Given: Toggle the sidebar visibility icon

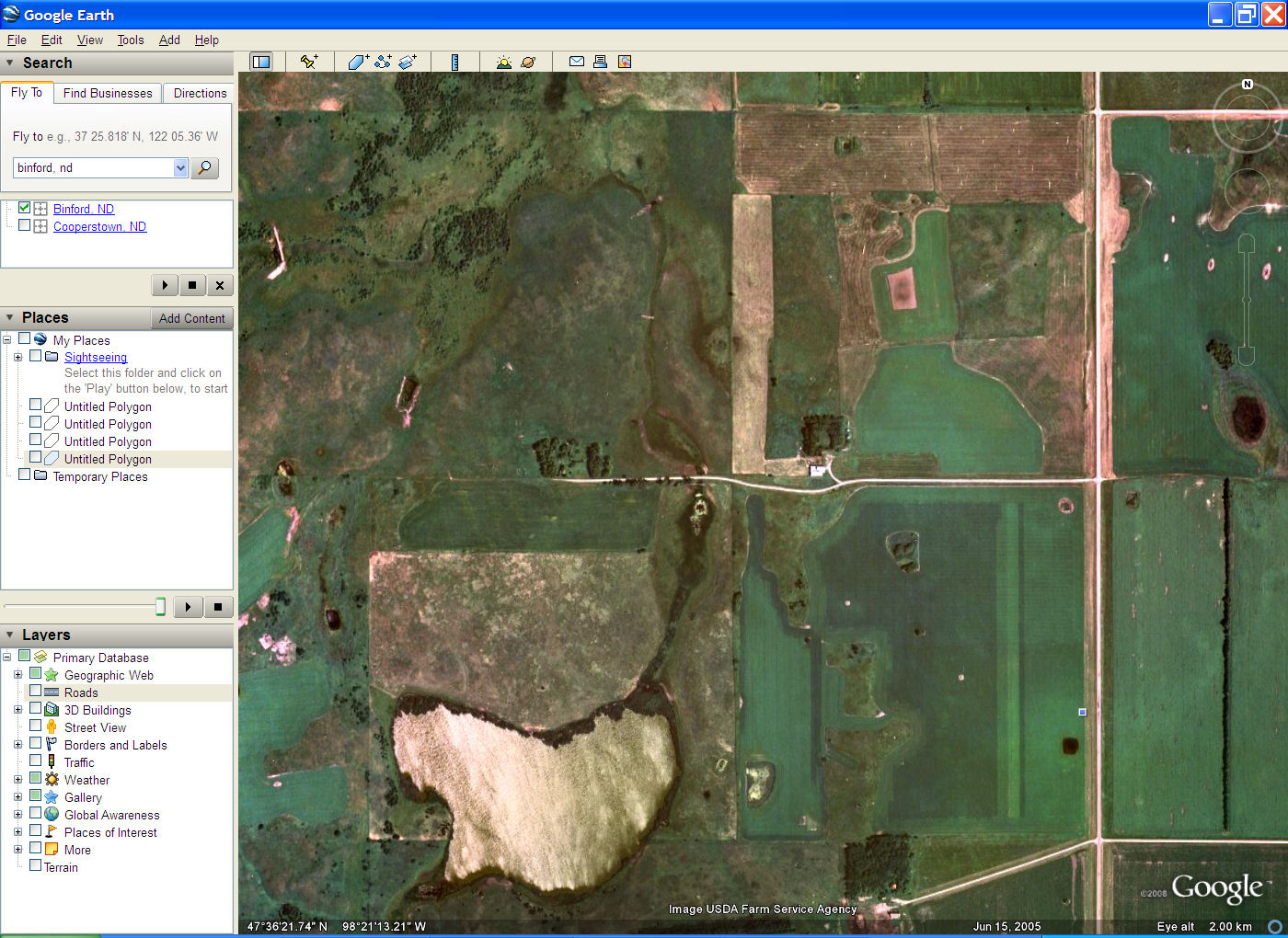Looking at the screenshot, I should point(261,62).
